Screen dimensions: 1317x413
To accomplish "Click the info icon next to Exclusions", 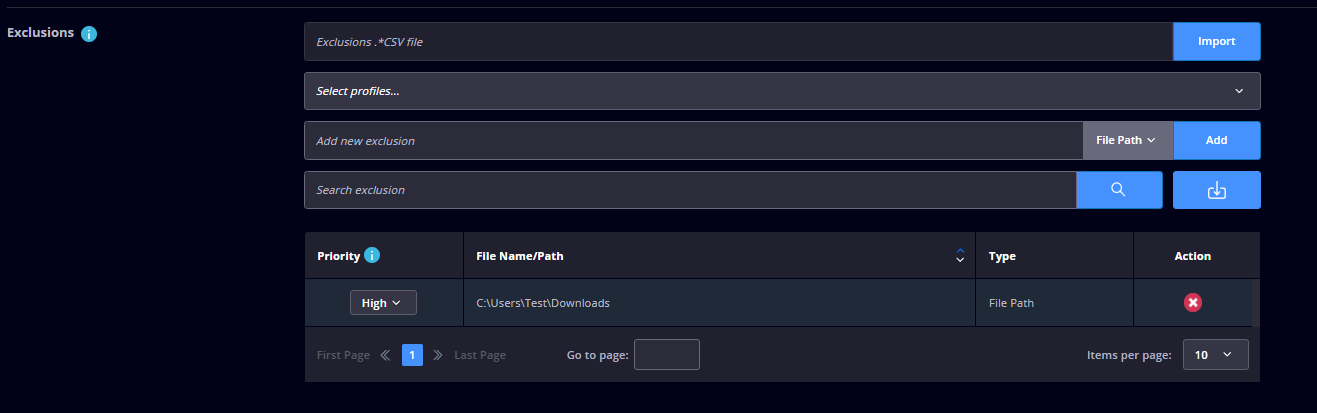I will [x=89, y=34].
